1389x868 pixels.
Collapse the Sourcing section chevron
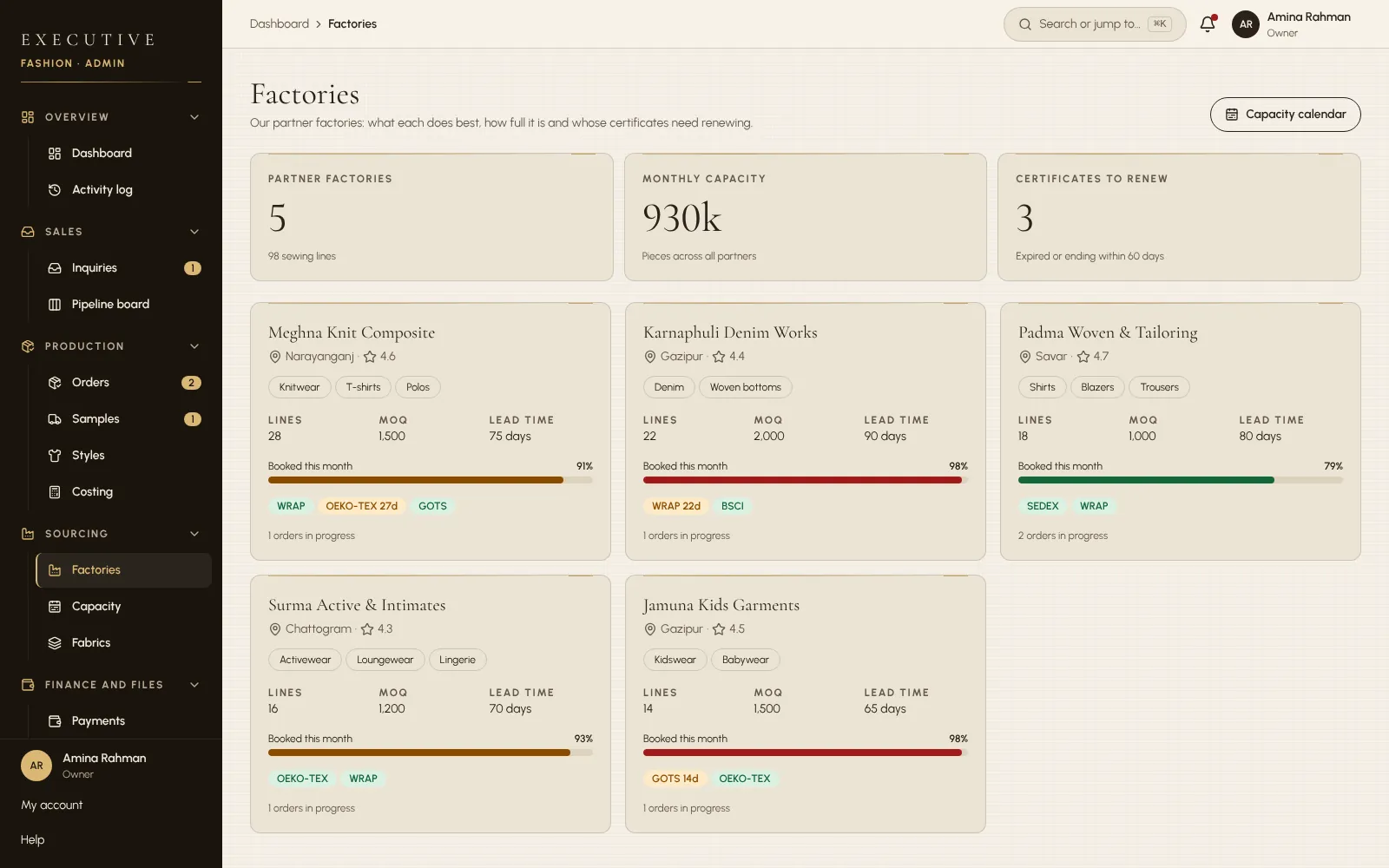194,534
